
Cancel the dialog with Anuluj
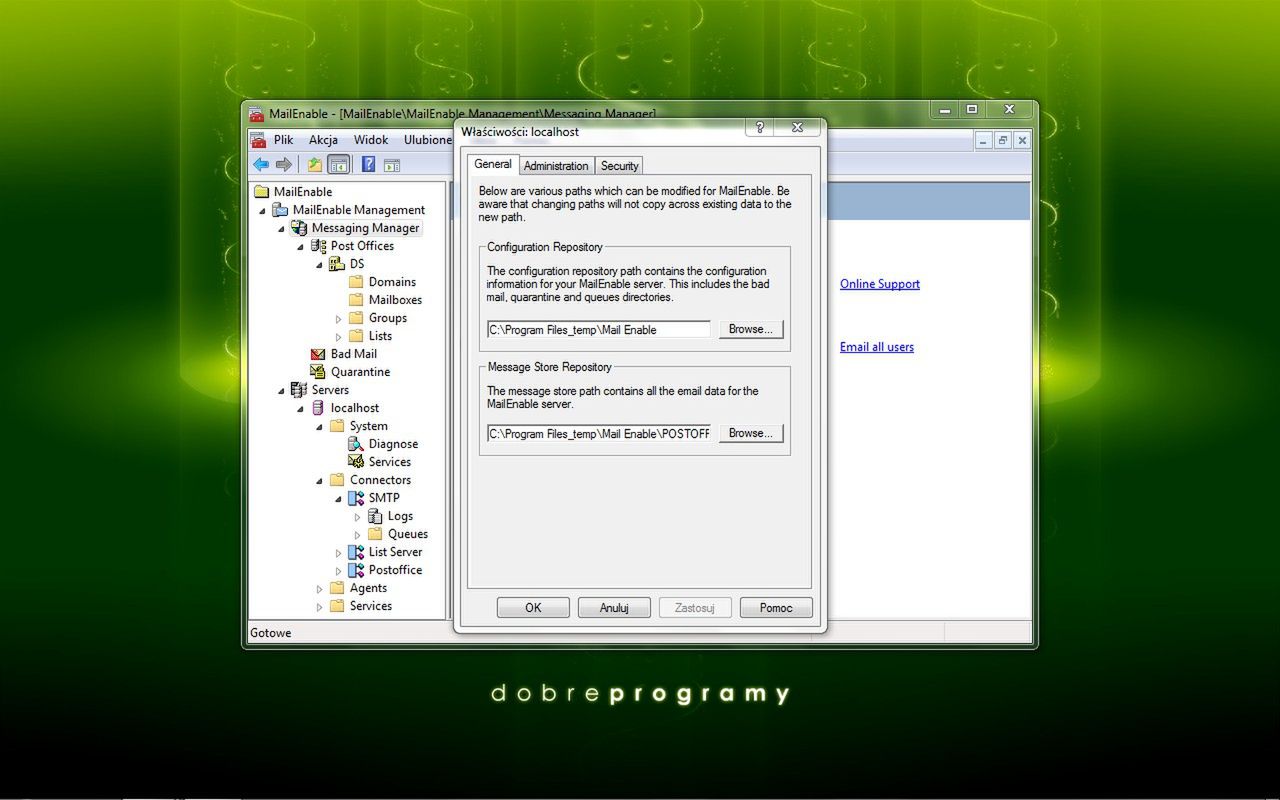point(614,608)
